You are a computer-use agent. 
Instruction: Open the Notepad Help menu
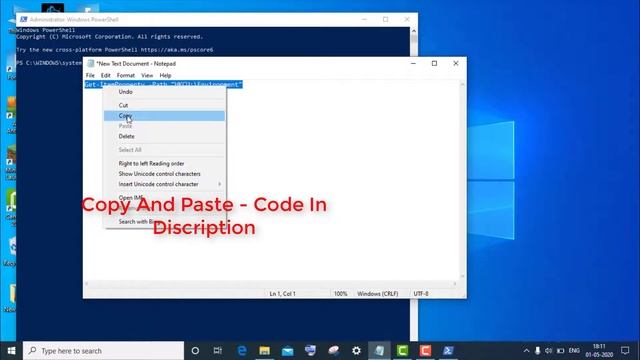coord(165,76)
